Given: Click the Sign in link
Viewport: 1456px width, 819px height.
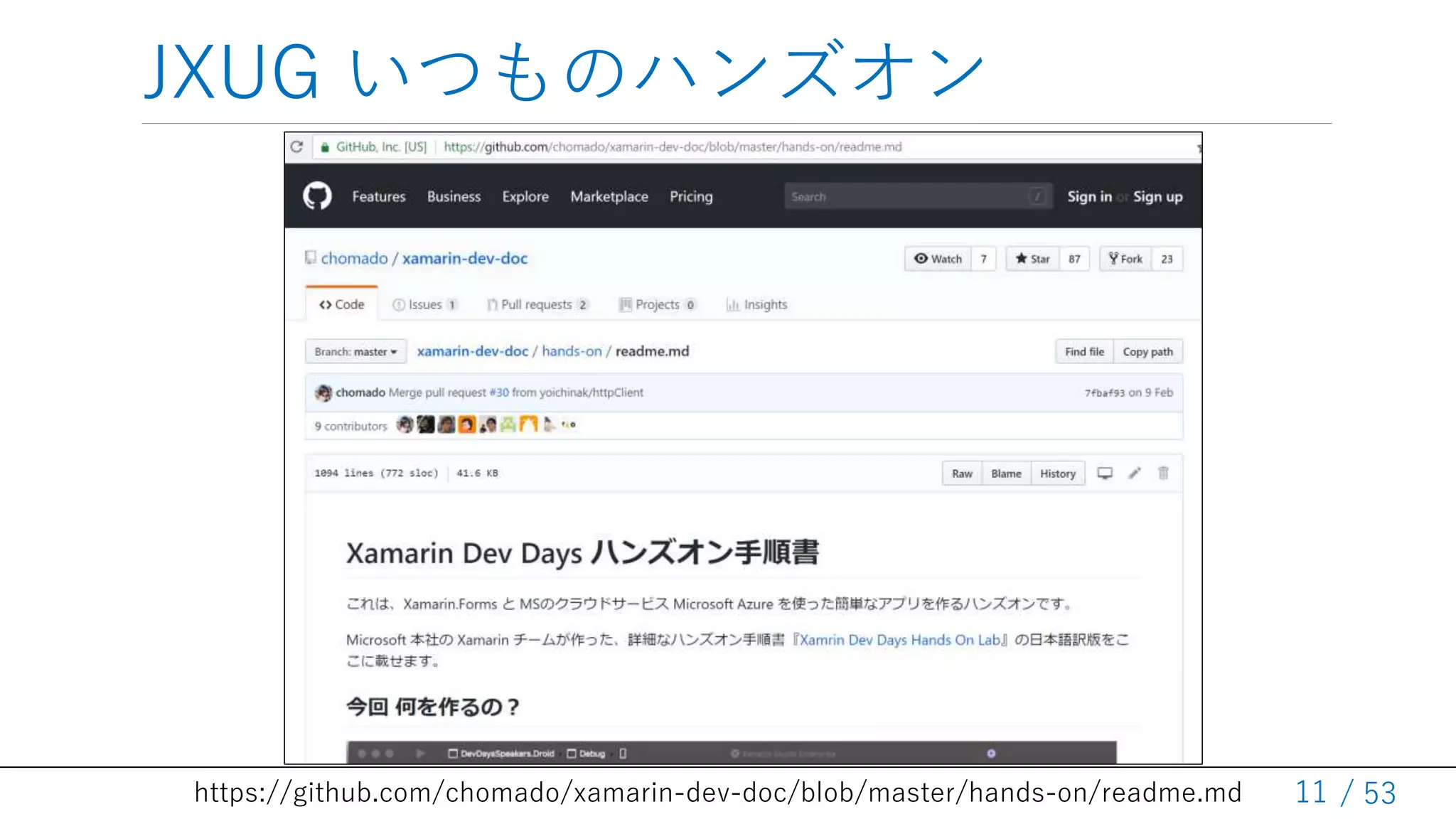Looking at the screenshot, I should point(1089,197).
